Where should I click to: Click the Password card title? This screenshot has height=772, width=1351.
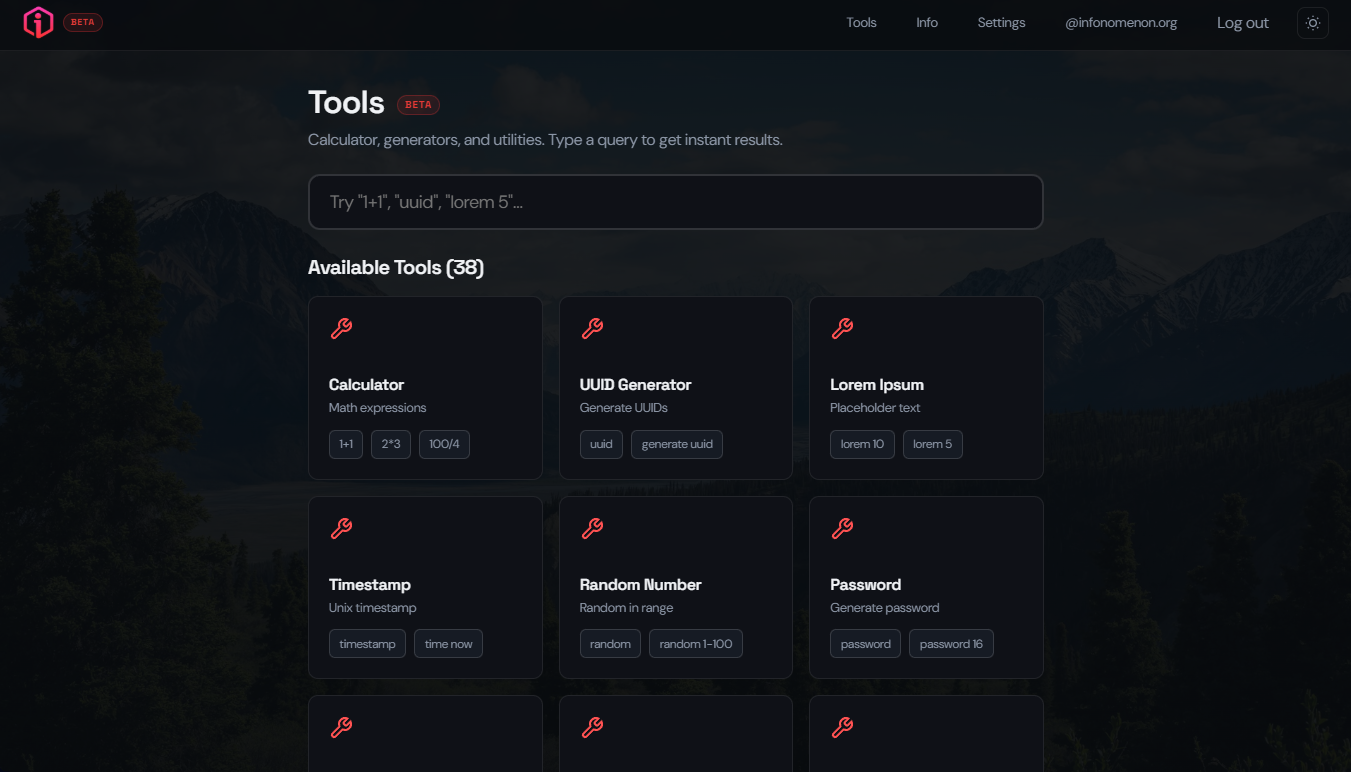coord(866,585)
